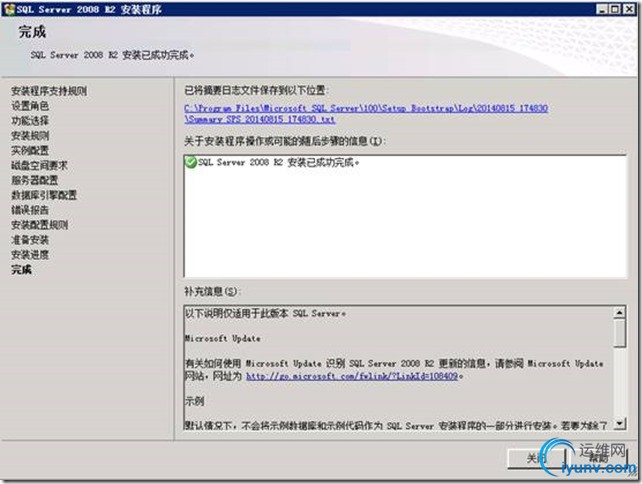Select the 设置角色 step in sidebar
Viewport: 642px width, 484px height.
pyautogui.click(x=30, y=106)
